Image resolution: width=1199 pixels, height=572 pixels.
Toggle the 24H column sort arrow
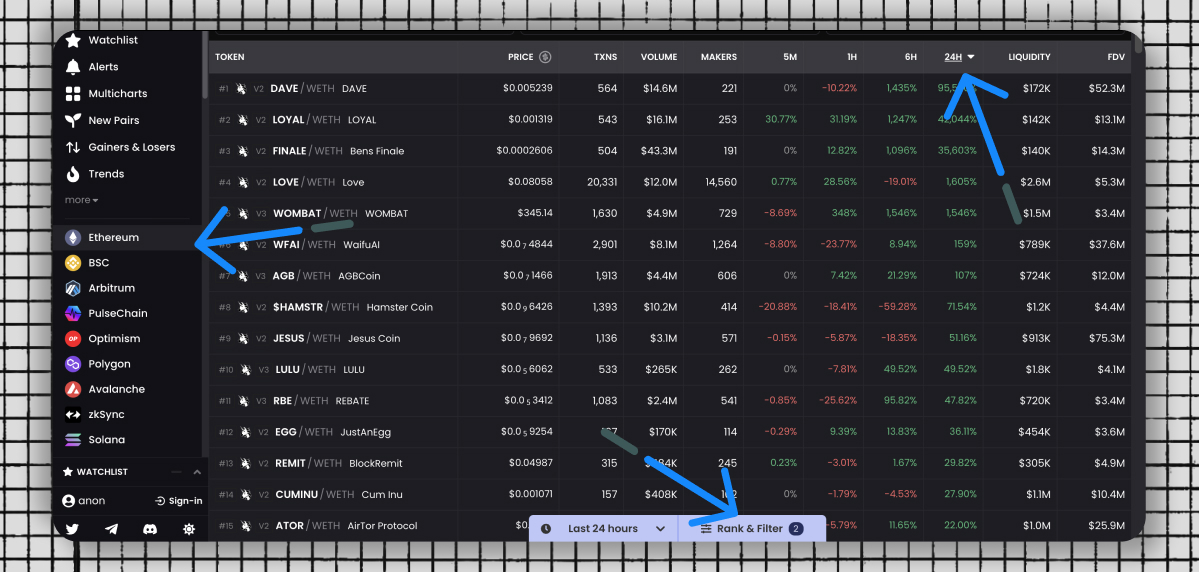[970, 57]
